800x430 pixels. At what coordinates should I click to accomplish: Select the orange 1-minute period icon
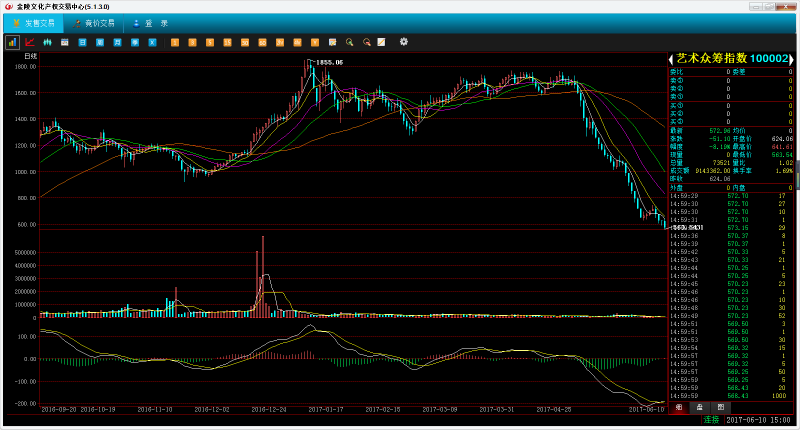(x=175, y=42)
